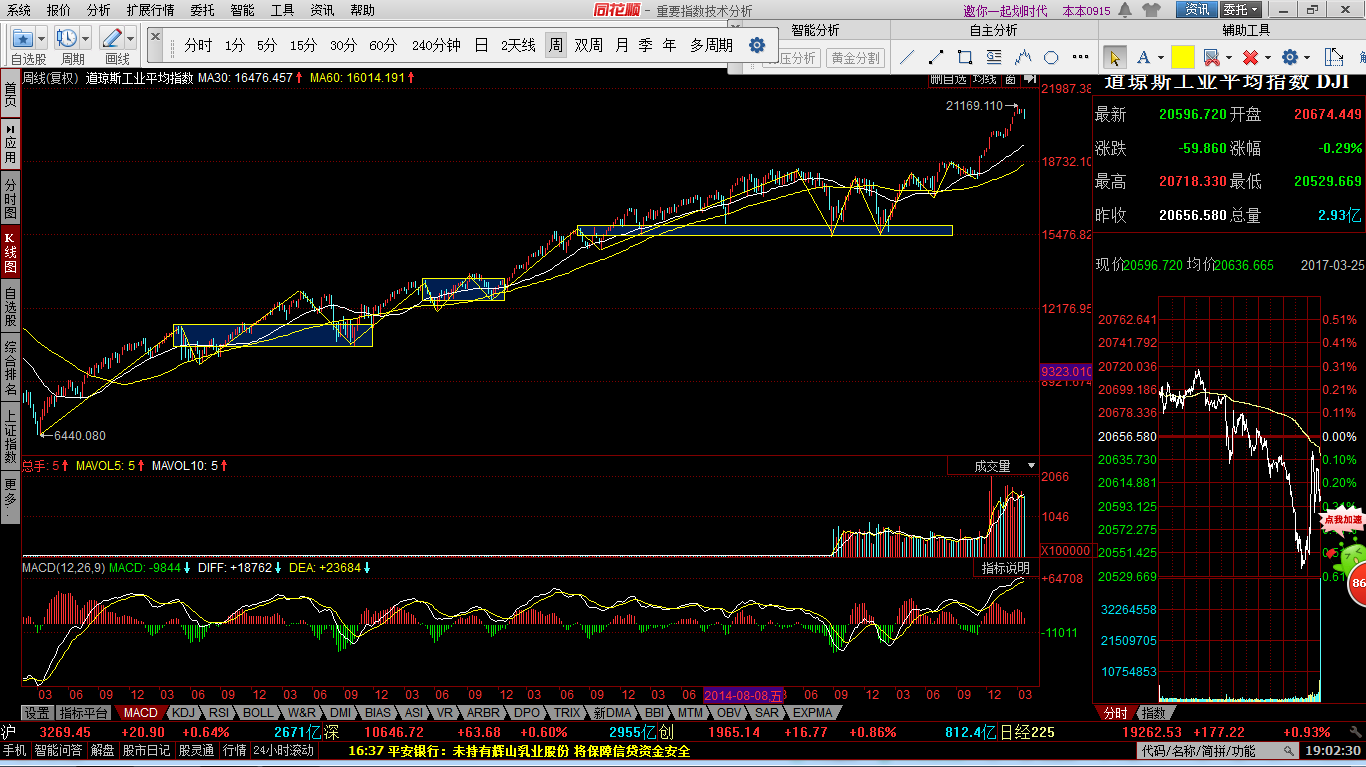Screen dimensions: 1366x767
Task: Expand the 自选股 dropdown arrow
Action: pyautogui.click(x=41, y=39)
